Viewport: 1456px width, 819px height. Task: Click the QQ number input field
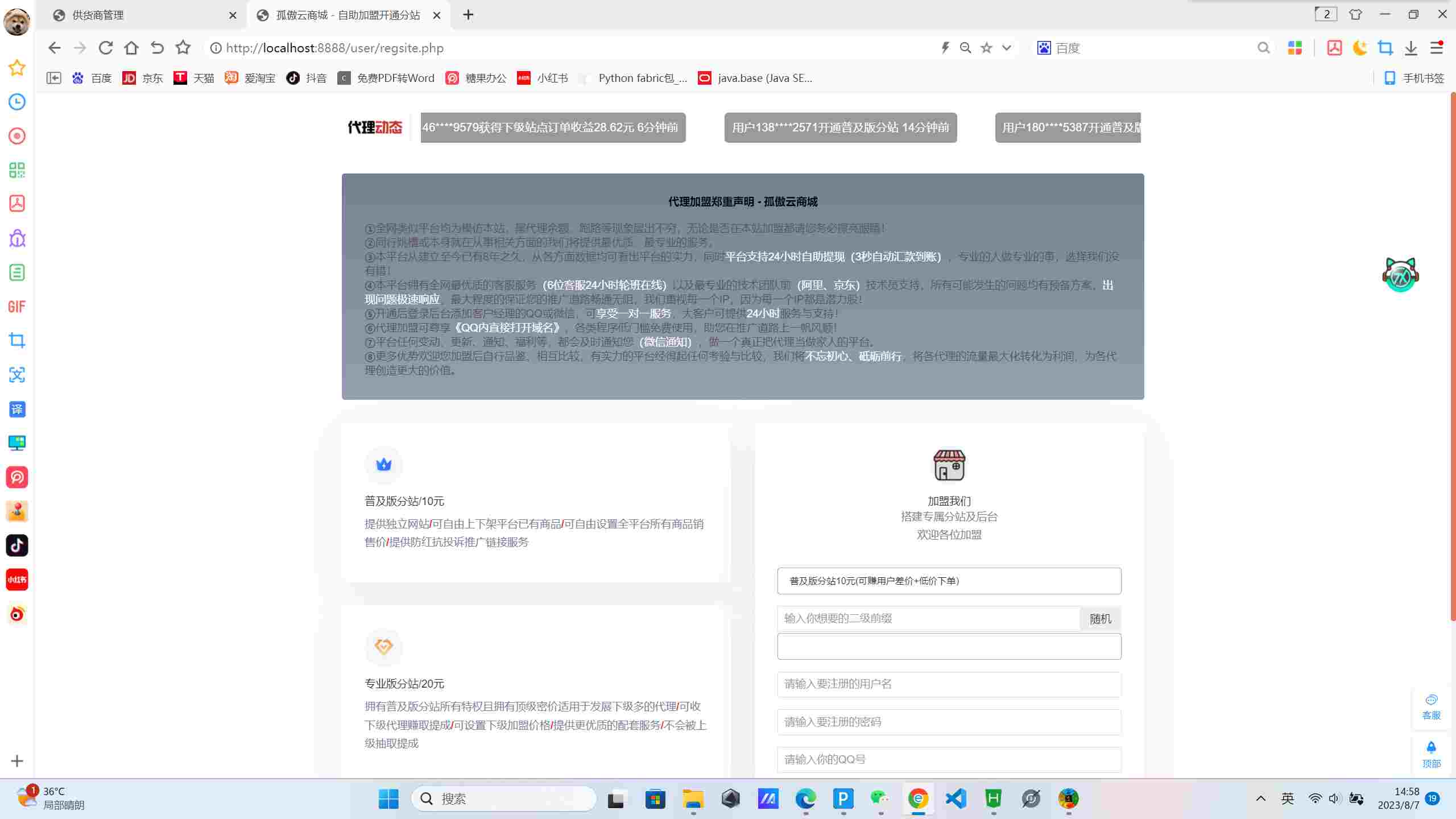948,759
